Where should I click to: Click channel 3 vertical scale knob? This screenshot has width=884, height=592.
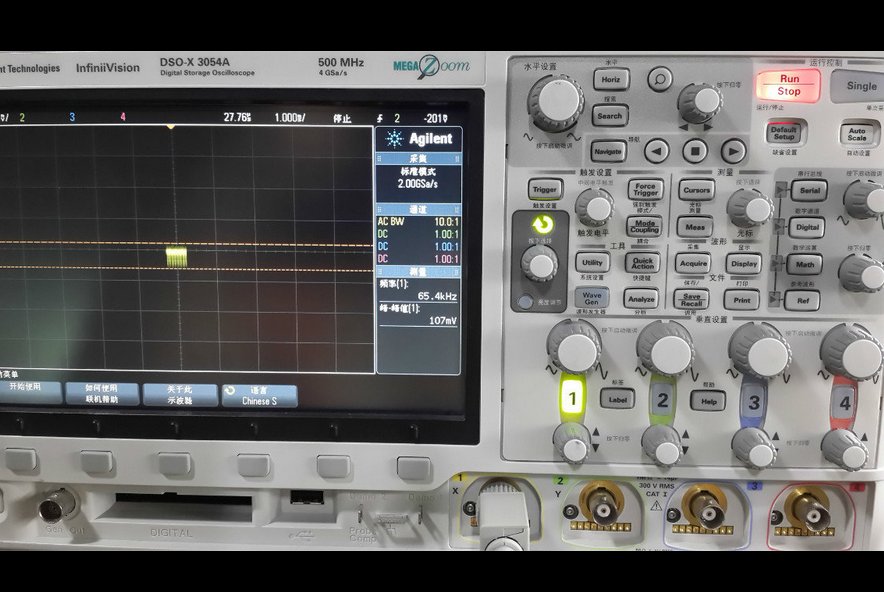click(759, 351)
